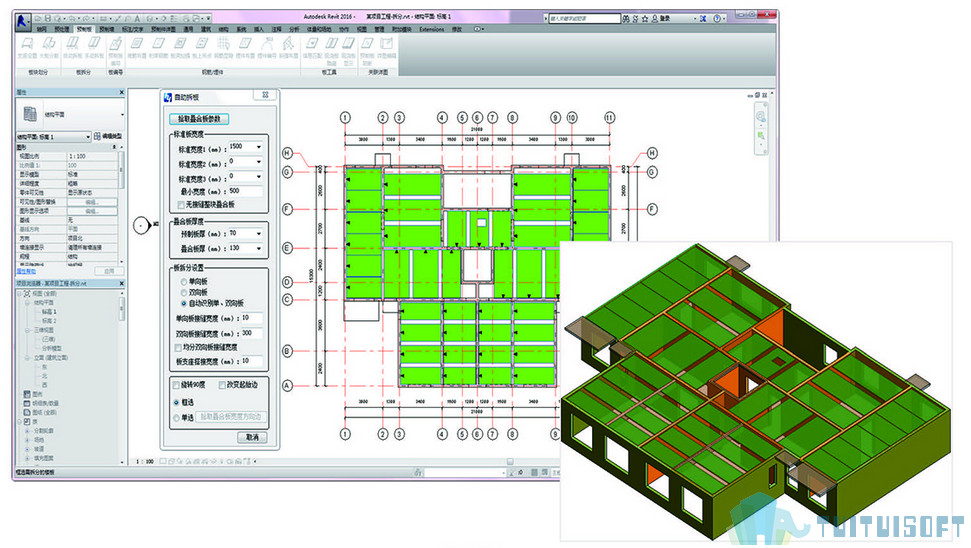Open the Revit application menu button
The height and width of the screenshot is (548, 971).
pyautogui.click(x=24, y=22)
